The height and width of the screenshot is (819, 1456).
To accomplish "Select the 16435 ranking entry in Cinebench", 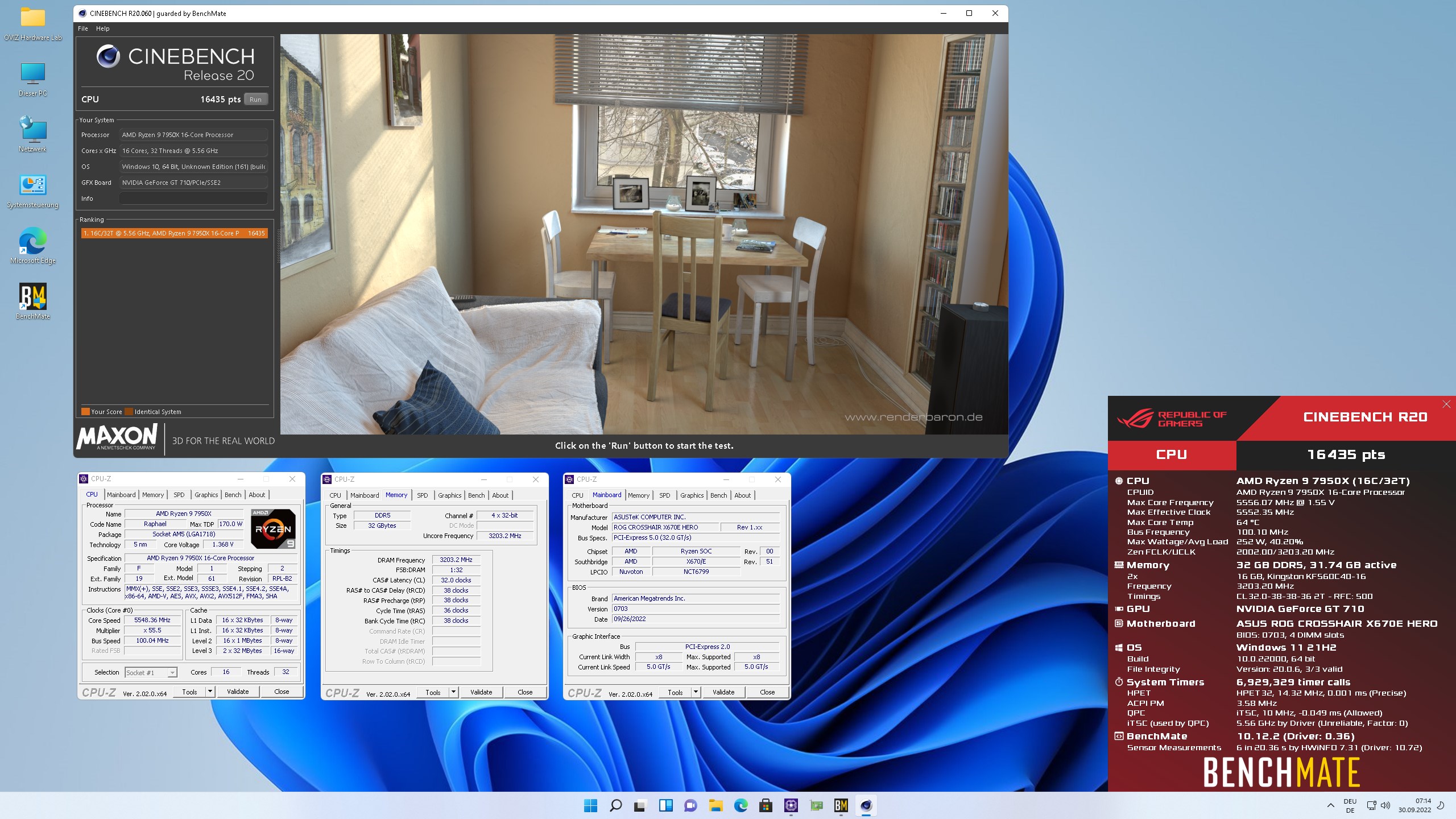I will 174,233.
